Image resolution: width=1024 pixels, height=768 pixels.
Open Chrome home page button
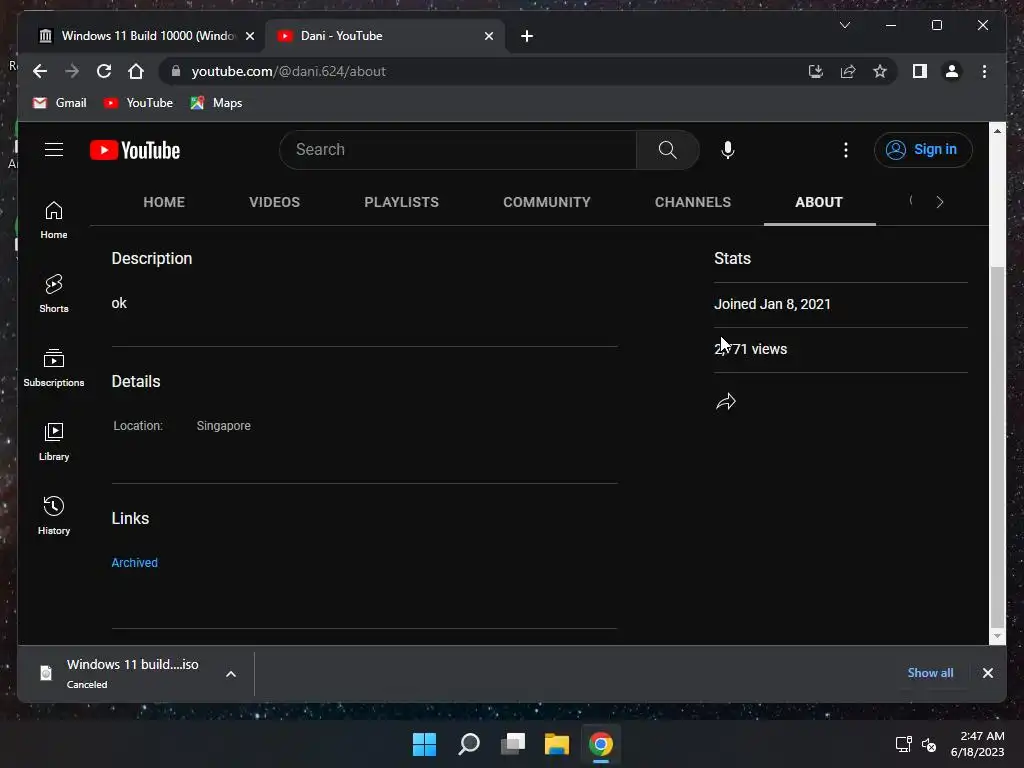click(136, 71)
